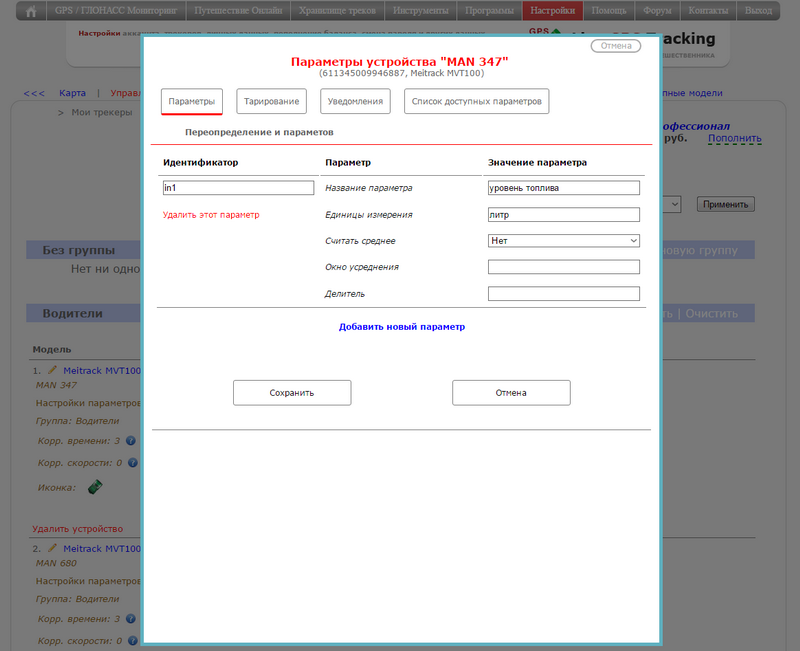Click the home icon in the top navigation
The height and width of the screenshot is (651, 800).
31,11
